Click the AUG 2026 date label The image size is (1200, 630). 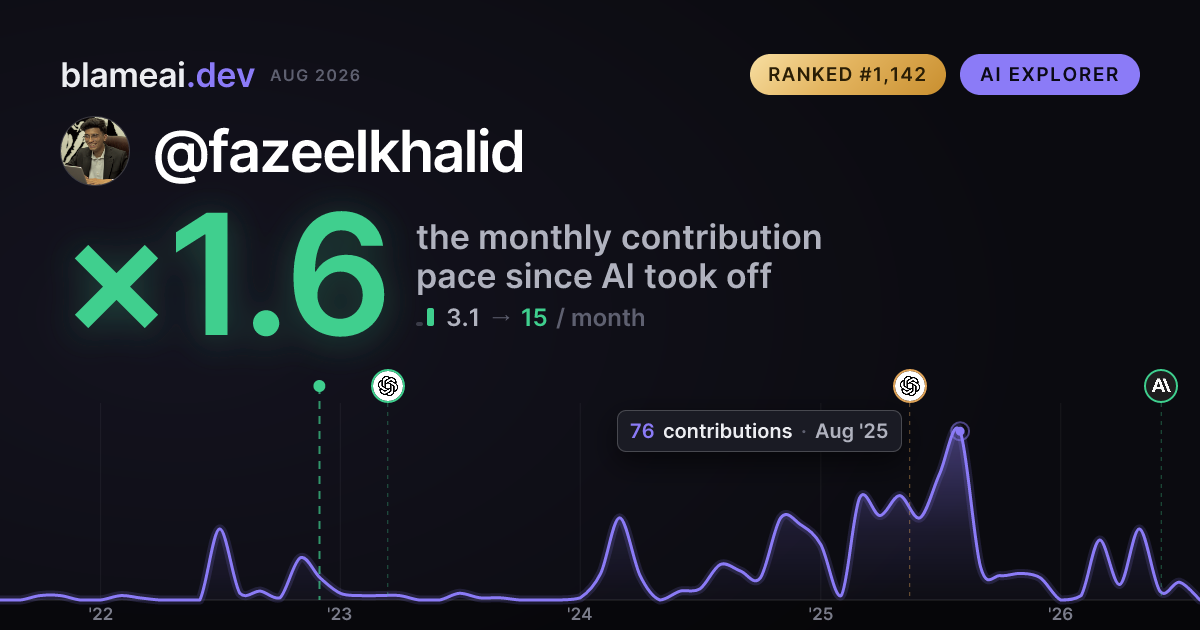315,76
